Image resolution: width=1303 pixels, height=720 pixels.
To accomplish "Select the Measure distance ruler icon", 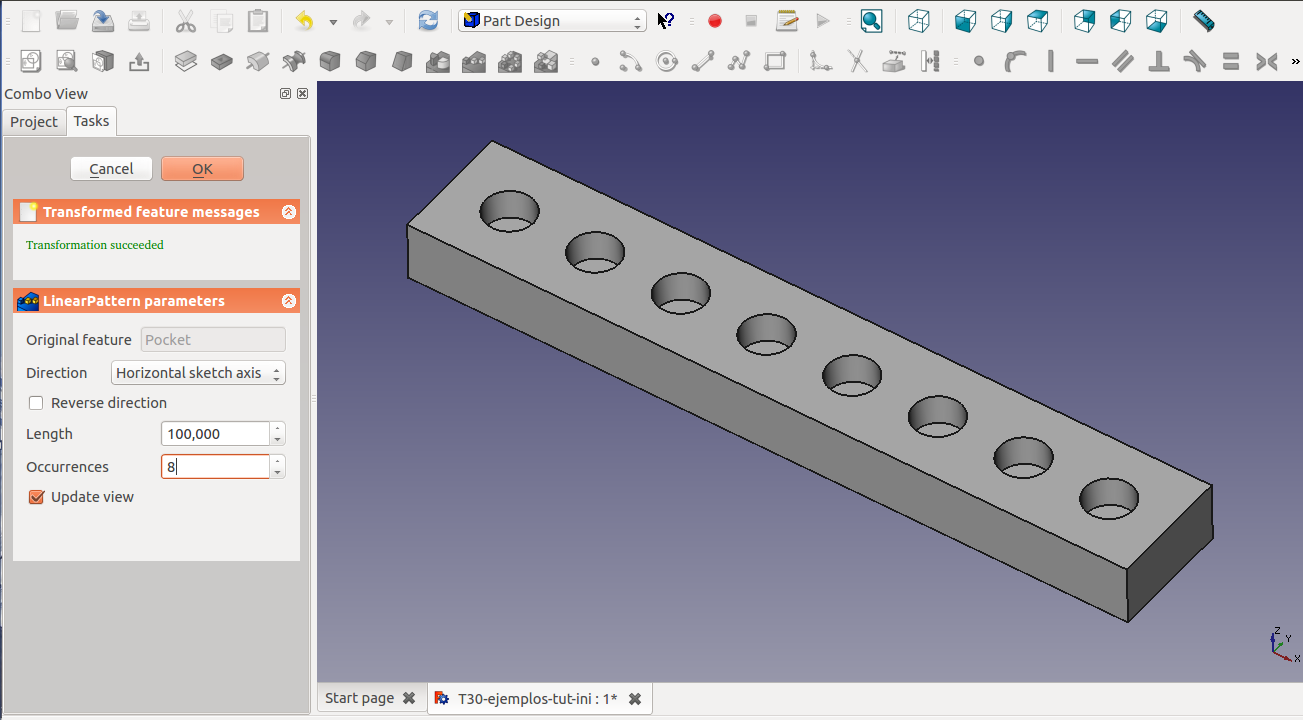I will coord(1203,20).
